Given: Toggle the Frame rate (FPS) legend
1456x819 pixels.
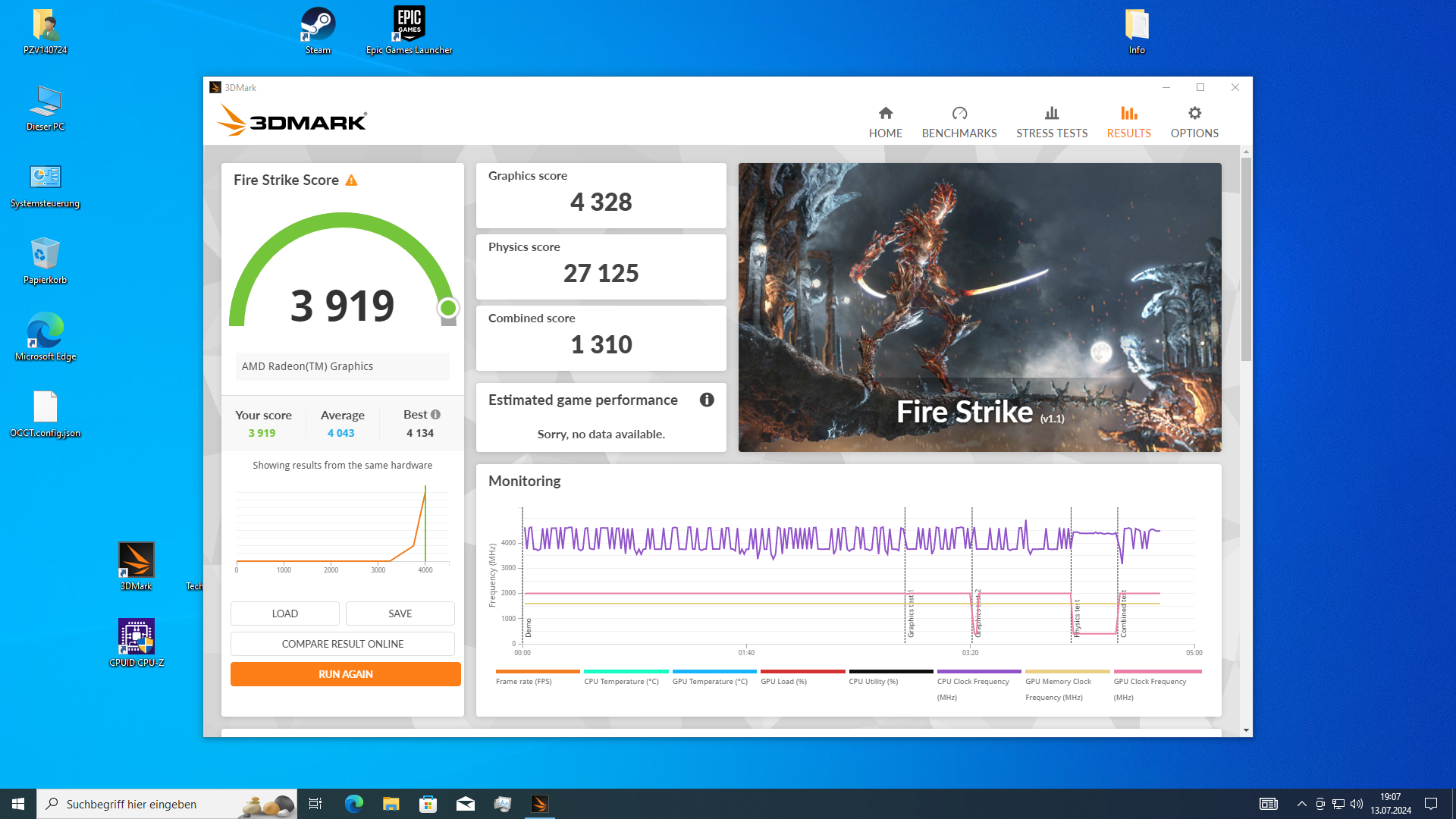Looking at the screenshot, I should [x=537, y=677].
